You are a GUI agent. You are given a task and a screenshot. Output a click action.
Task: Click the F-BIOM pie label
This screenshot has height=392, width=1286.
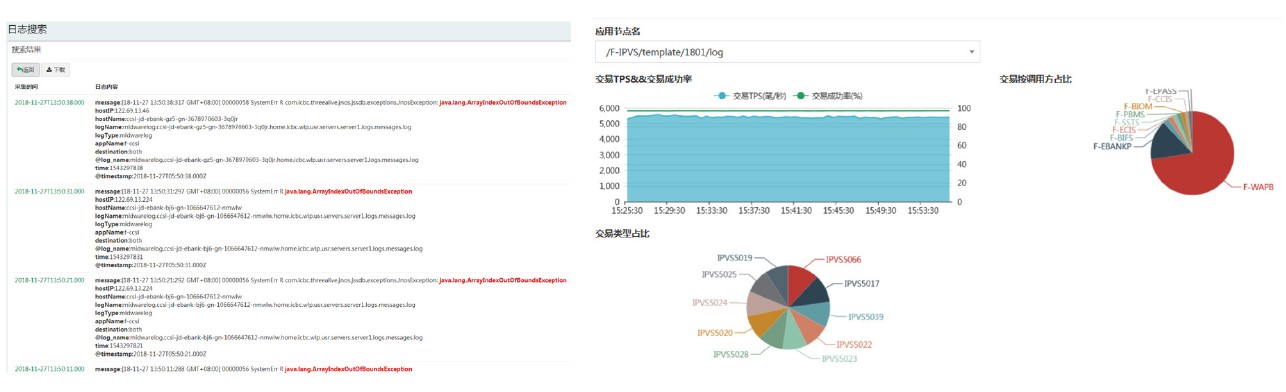tap(1138, 106)
